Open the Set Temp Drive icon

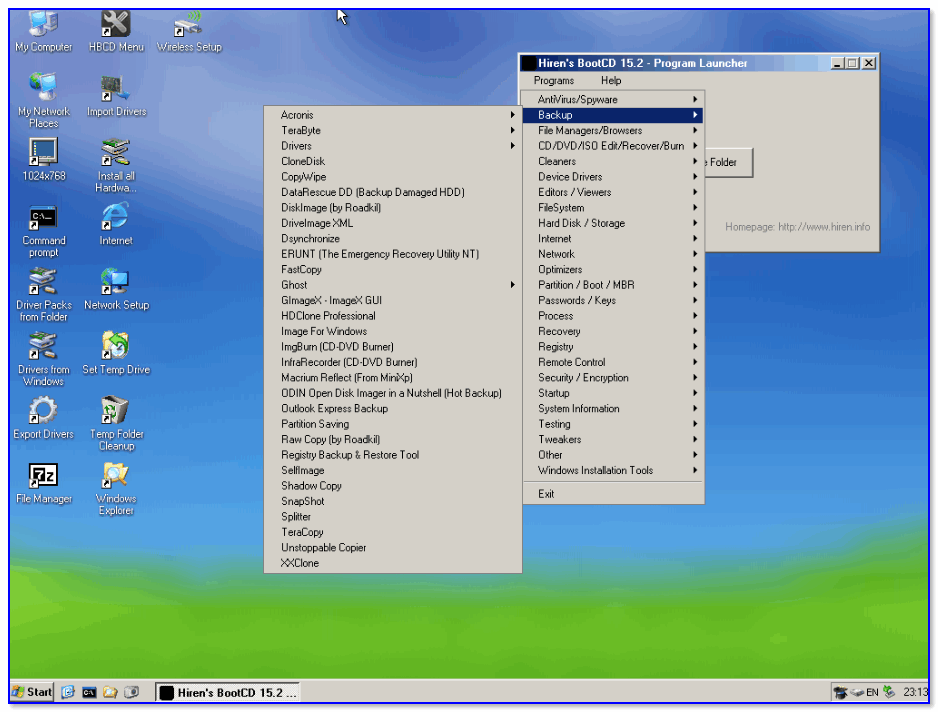116,349
